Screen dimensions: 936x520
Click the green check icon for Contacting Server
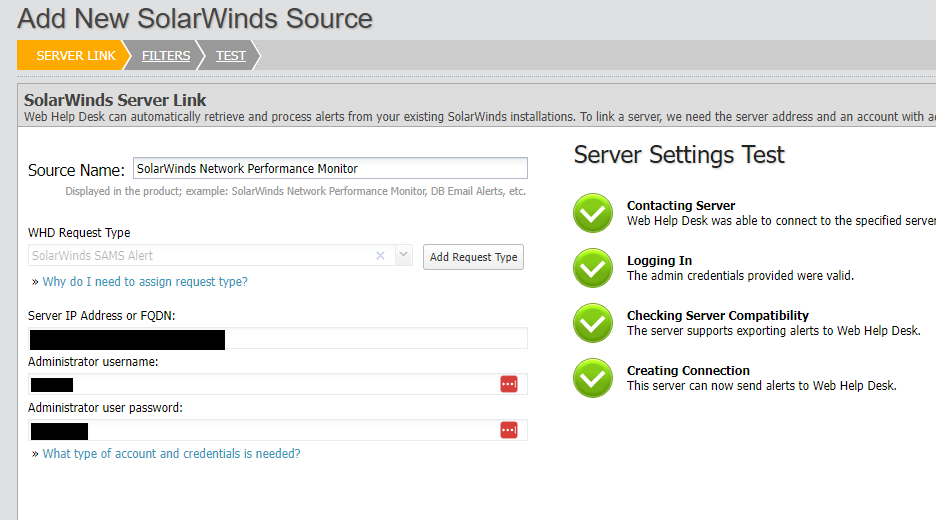coord(593,213)
